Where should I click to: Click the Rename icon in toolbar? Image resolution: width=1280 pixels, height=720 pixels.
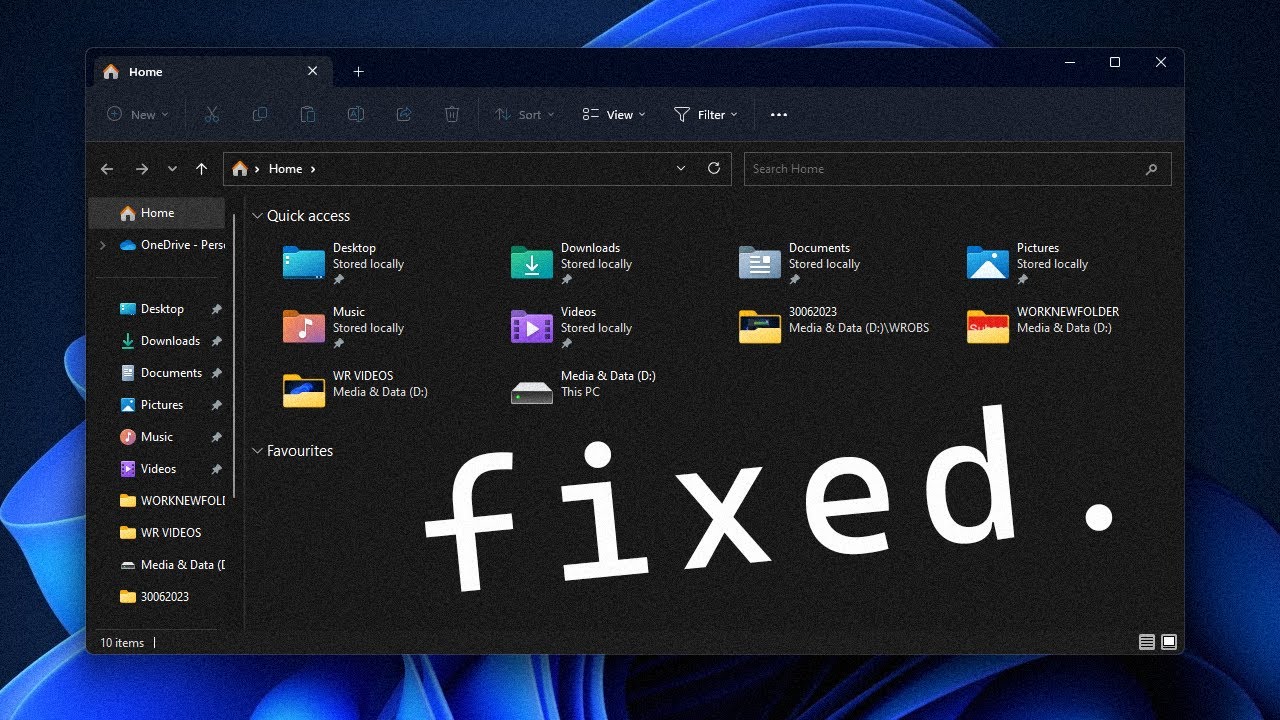pos(356,115)
